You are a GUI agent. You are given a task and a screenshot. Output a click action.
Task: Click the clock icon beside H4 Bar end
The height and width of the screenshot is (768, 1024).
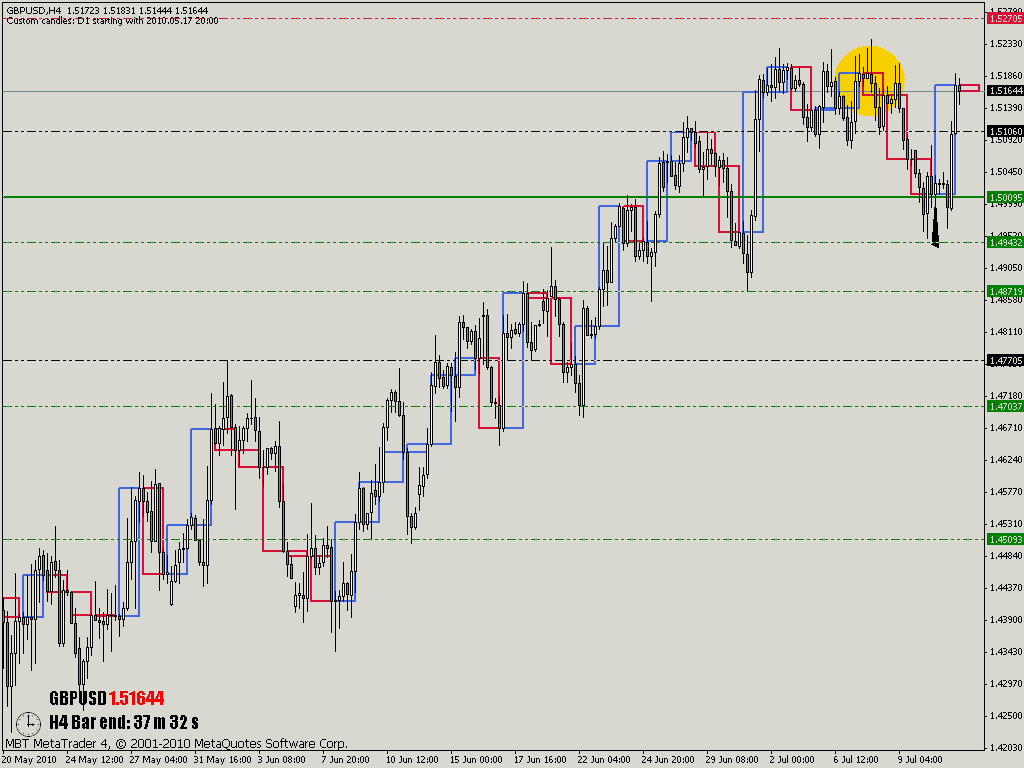pos(28,724)
